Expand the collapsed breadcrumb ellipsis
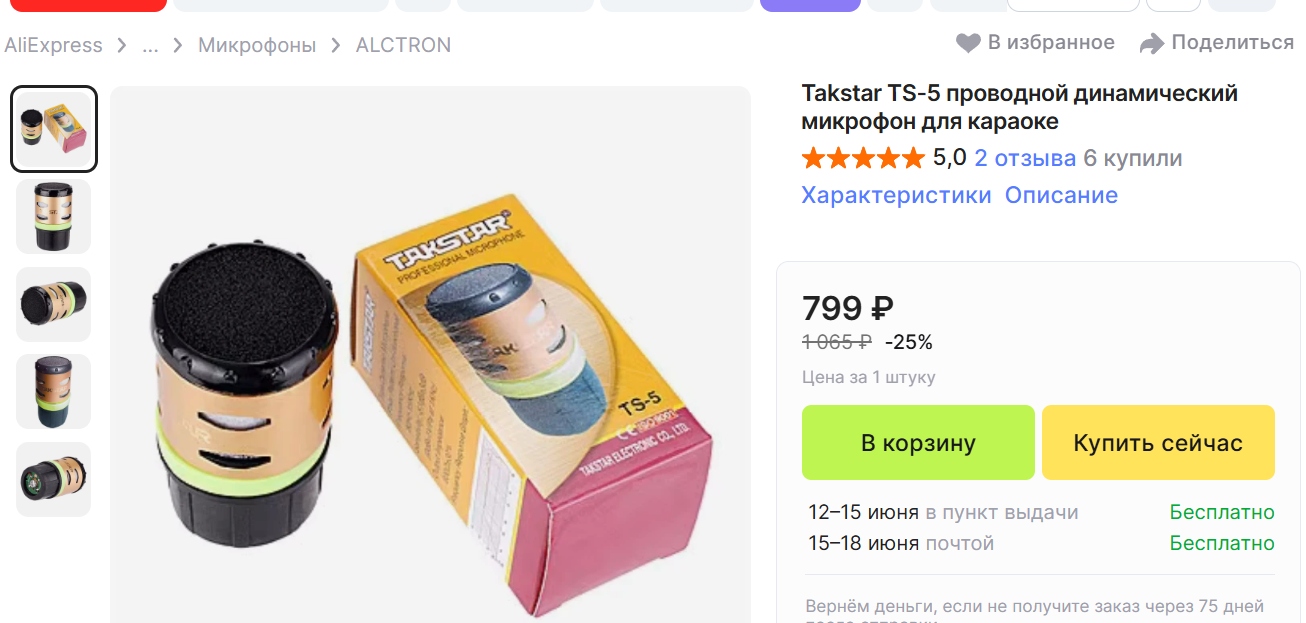Viewport: 1306px width, 623px height. point(150,45)
